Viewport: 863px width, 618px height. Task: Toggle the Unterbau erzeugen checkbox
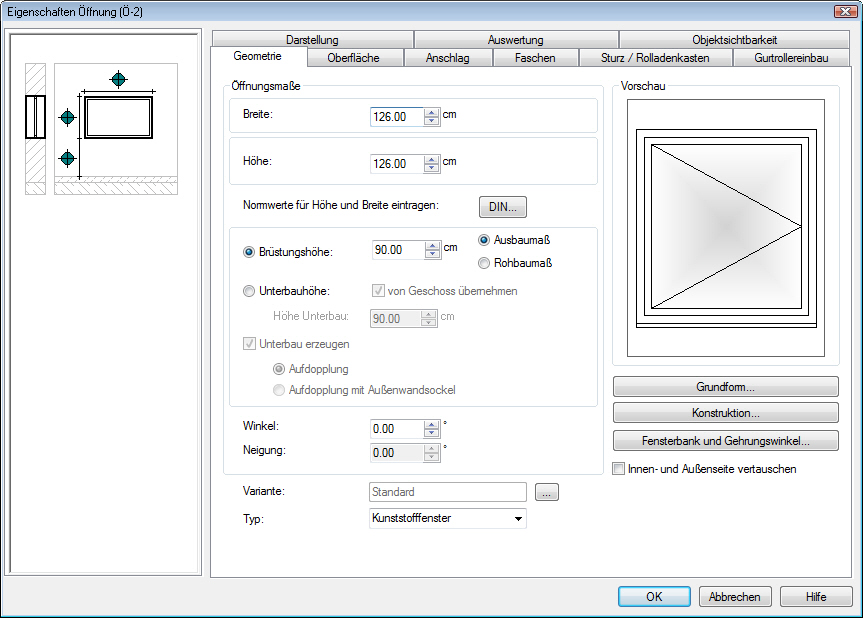point(249,344)
